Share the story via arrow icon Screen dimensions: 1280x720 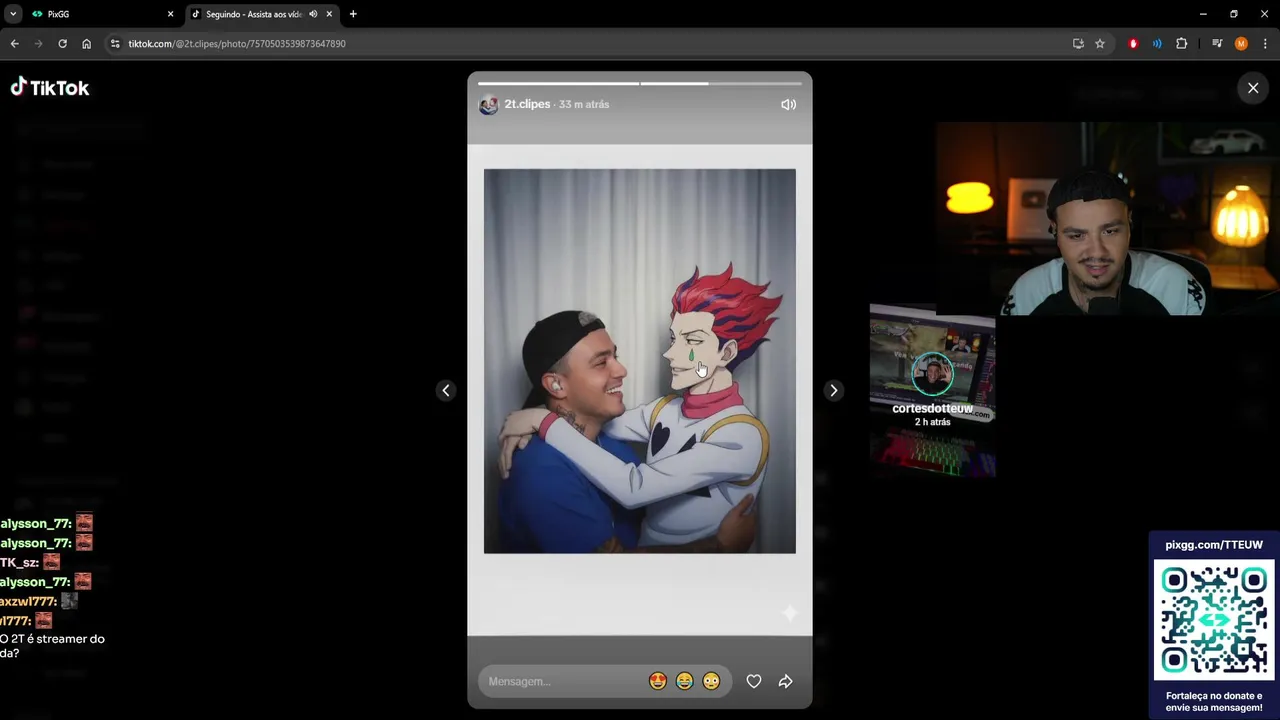[x=786, y=681]
